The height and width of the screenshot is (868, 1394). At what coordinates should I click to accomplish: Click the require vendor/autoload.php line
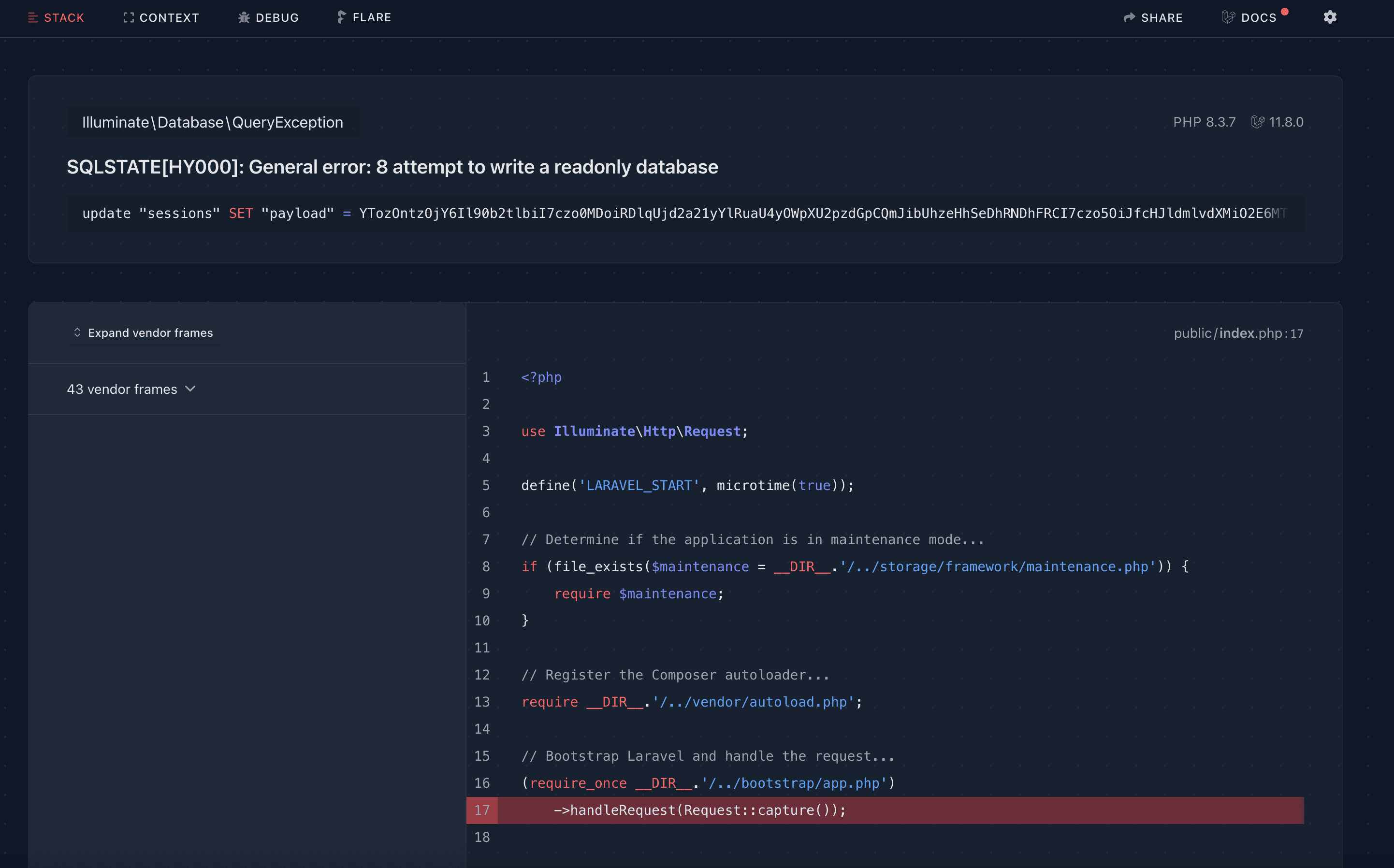tap(691, 702)
